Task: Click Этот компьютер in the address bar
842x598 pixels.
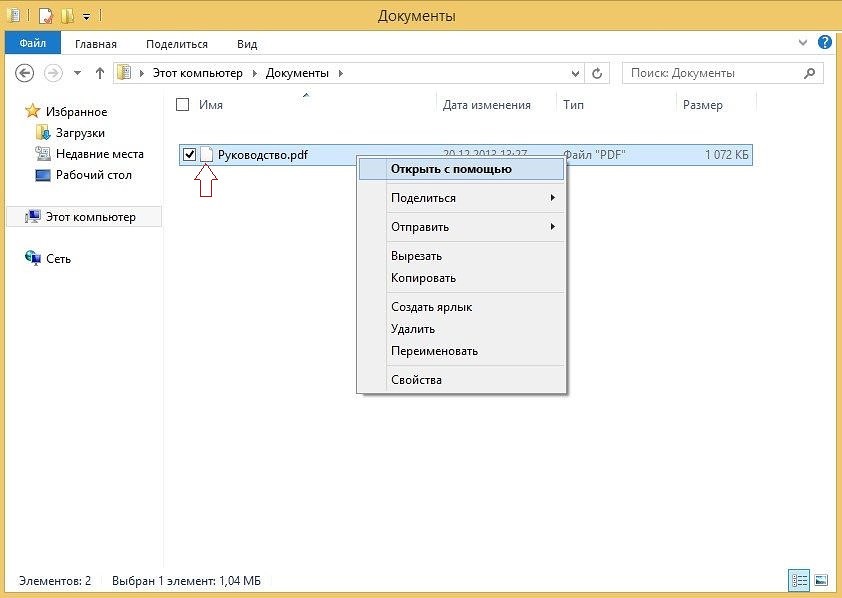Action: coord(198,73)
